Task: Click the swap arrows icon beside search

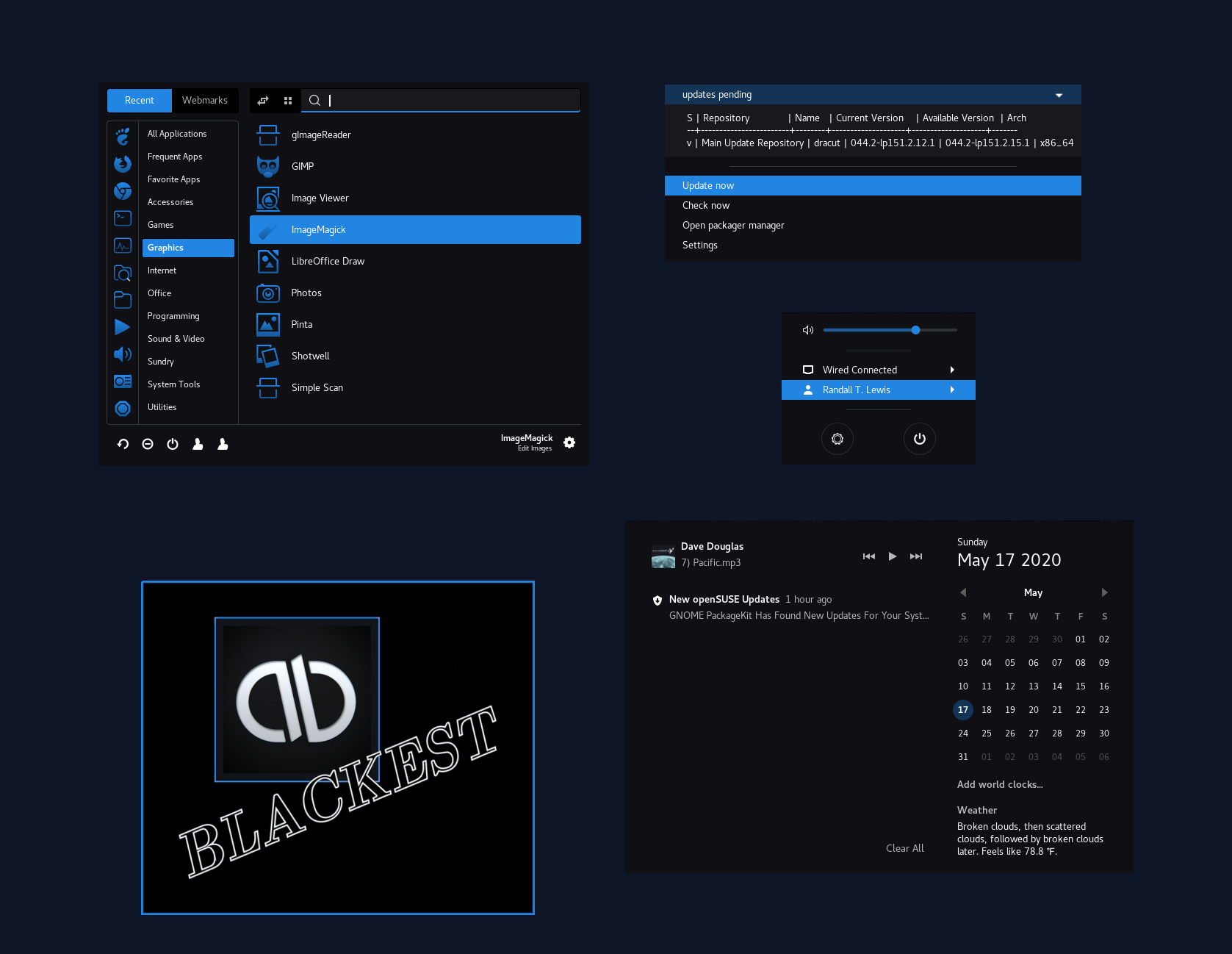Action: click(263, 101)
